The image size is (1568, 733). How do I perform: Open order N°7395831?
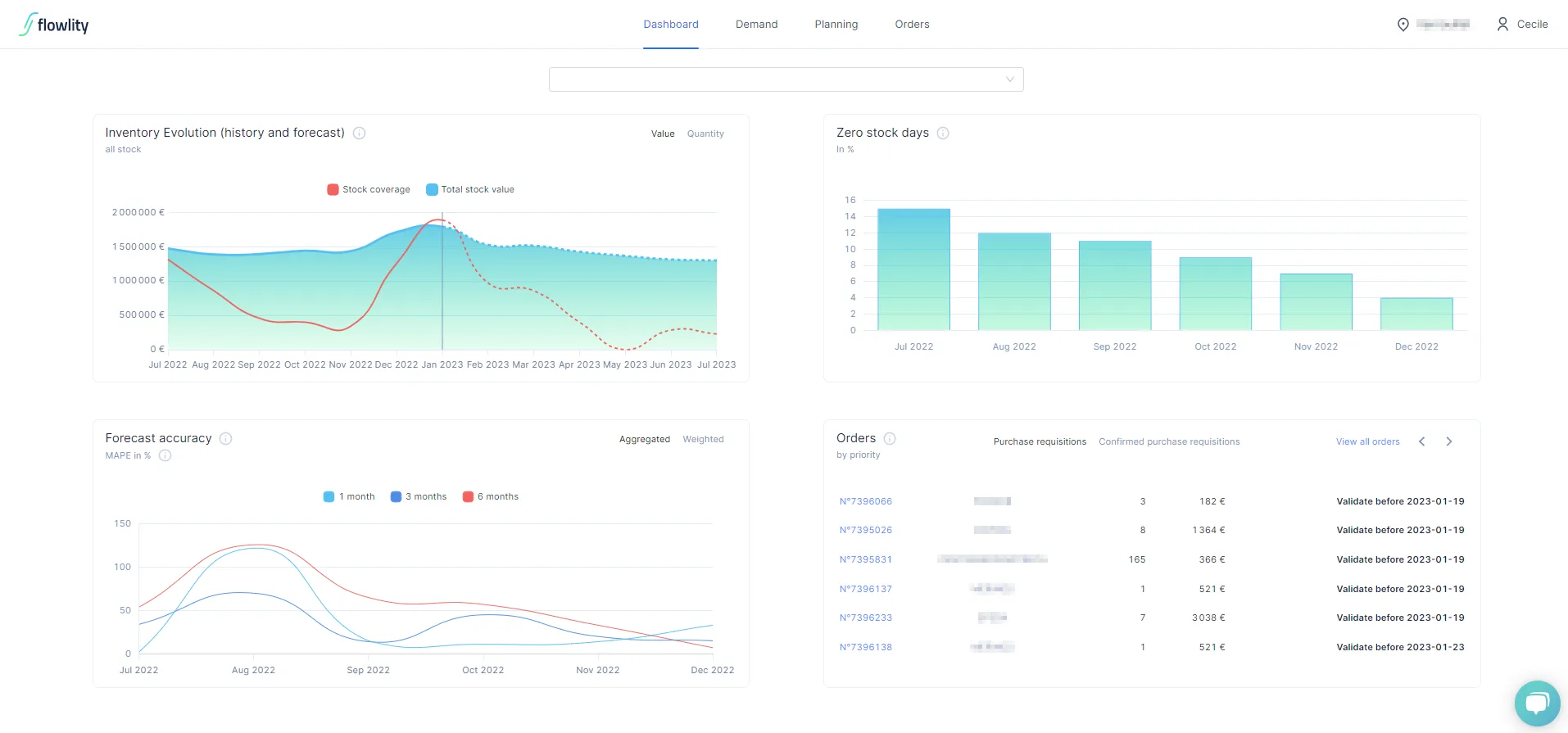pyautogui.click(x=866, y=559)
